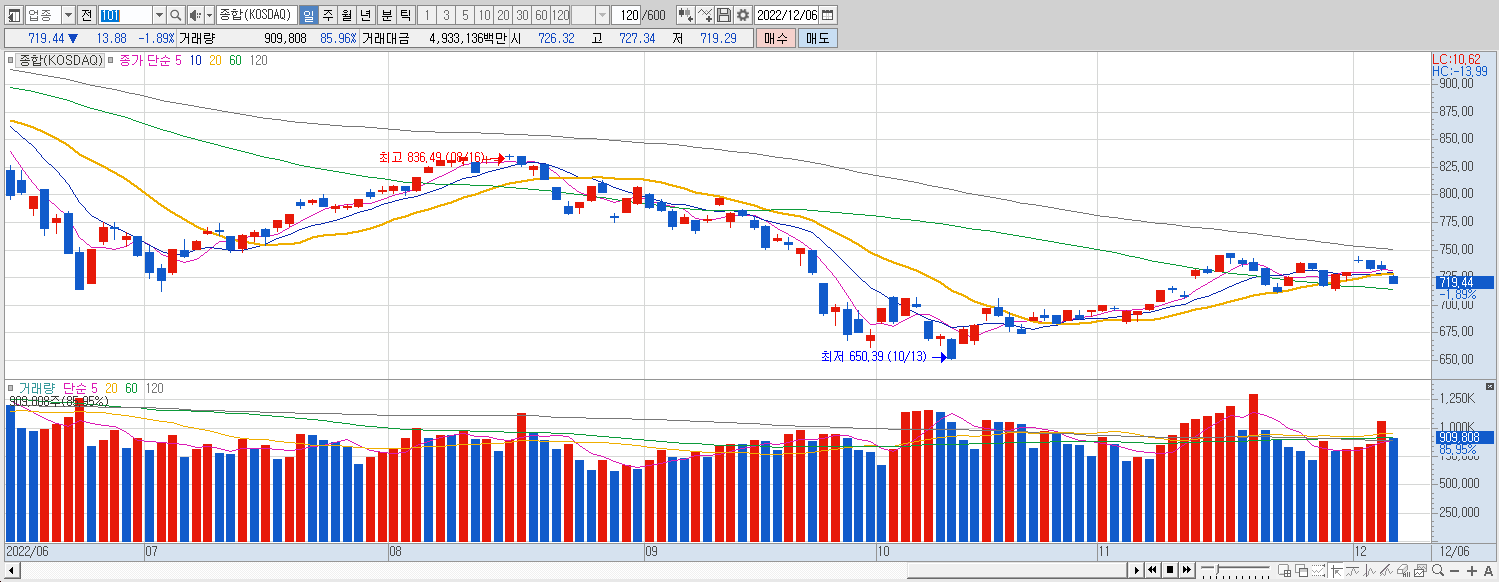This screenshot has height=582, width=1499.
Task: Click the eraser delete drawings icon
Action: click(x=1403, y=571)
